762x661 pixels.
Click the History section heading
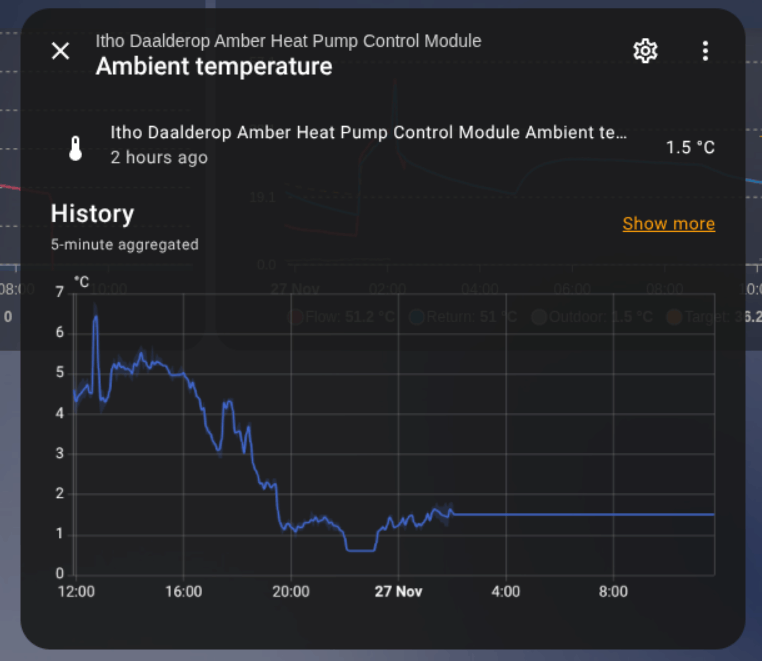(92, 213)
